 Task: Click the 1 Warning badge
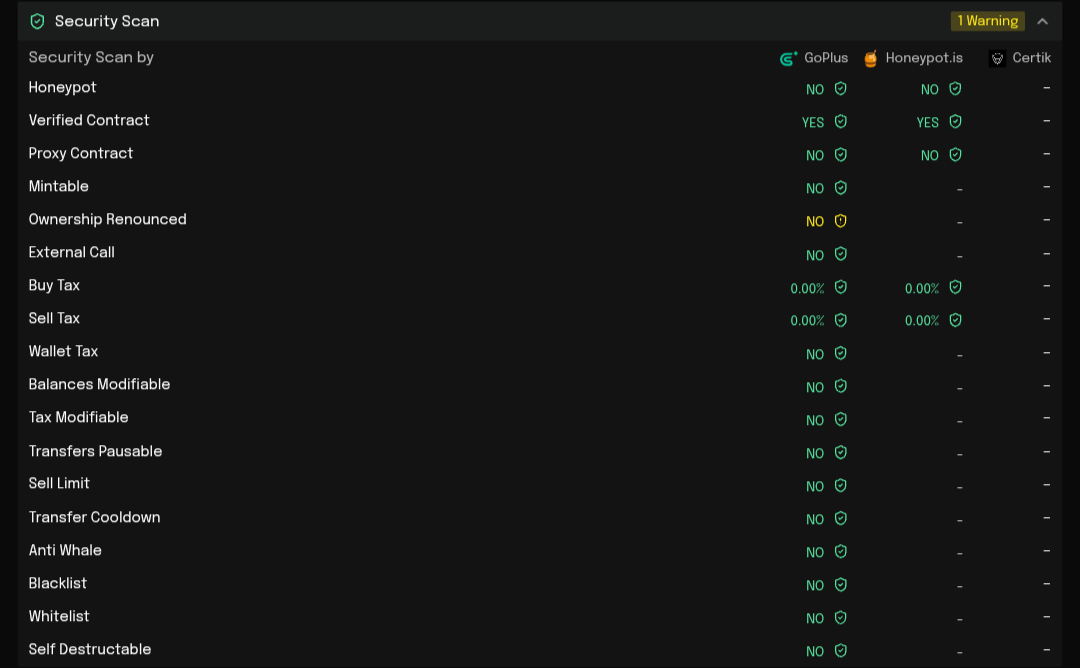[x=987, y=21]
